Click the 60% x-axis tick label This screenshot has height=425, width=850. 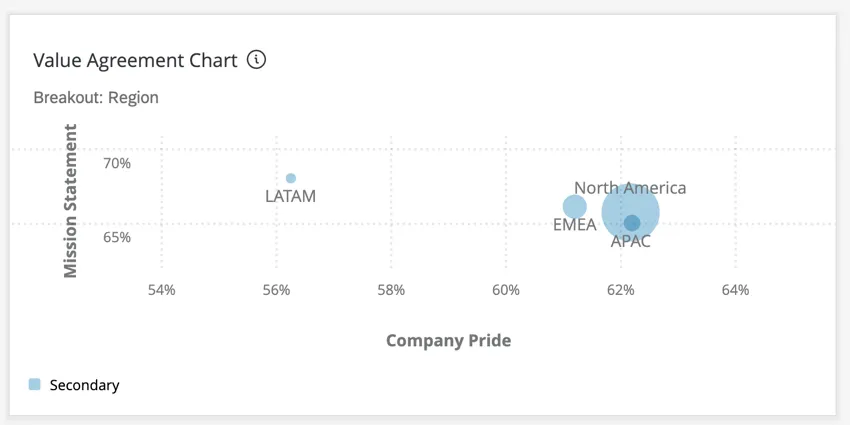coord(506,290)
